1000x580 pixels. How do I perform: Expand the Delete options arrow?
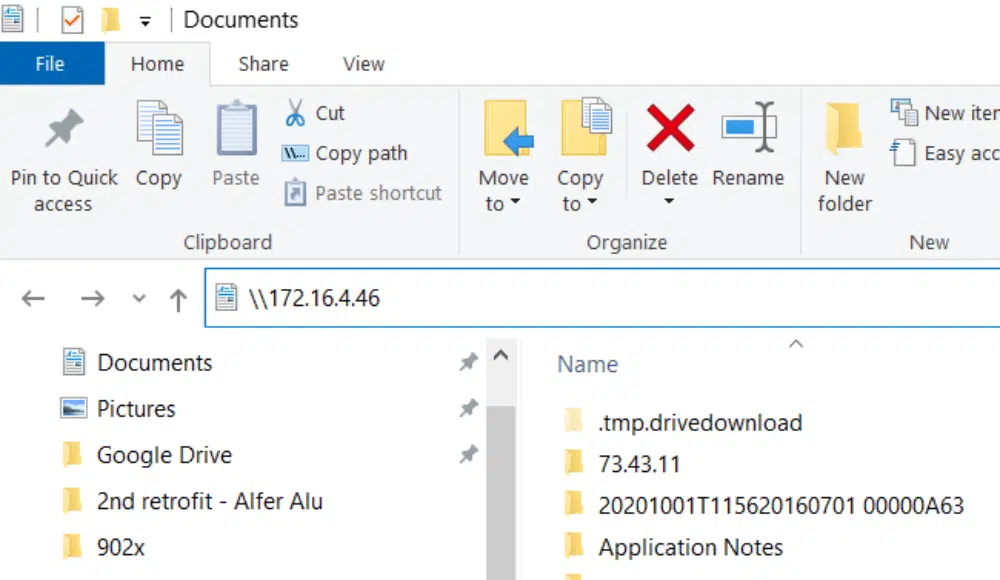tap(669, 202)
